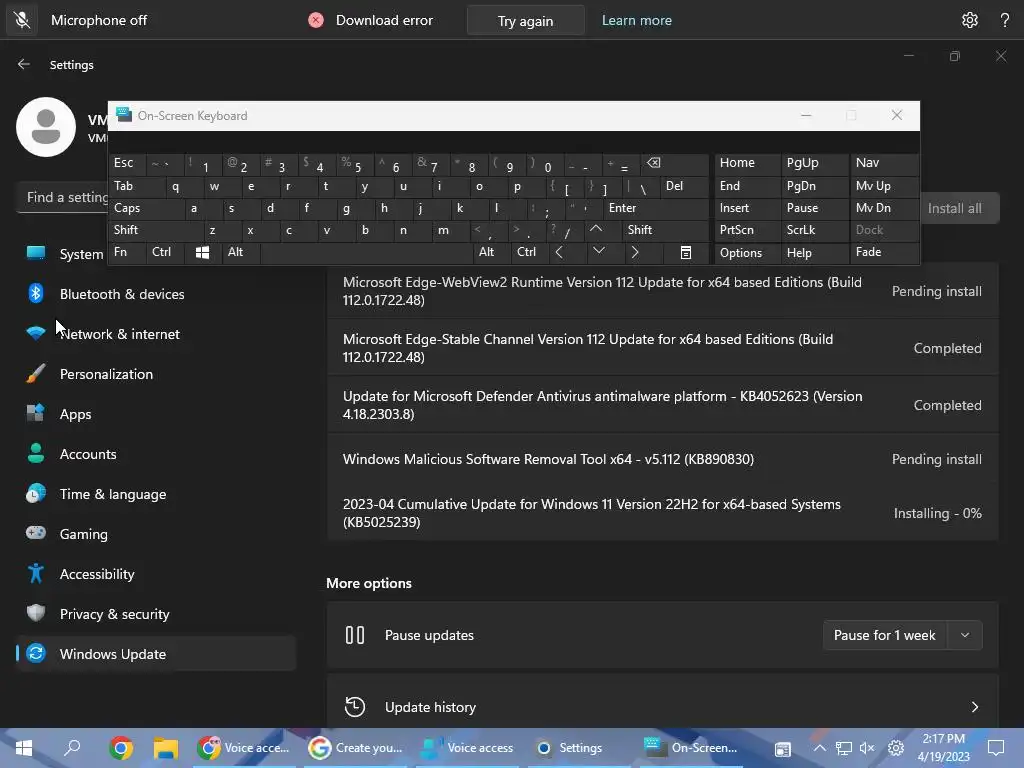
Task: Select the KB5025239 cumulative update entry
Action: pyautogui.click(x=662, y=513)
